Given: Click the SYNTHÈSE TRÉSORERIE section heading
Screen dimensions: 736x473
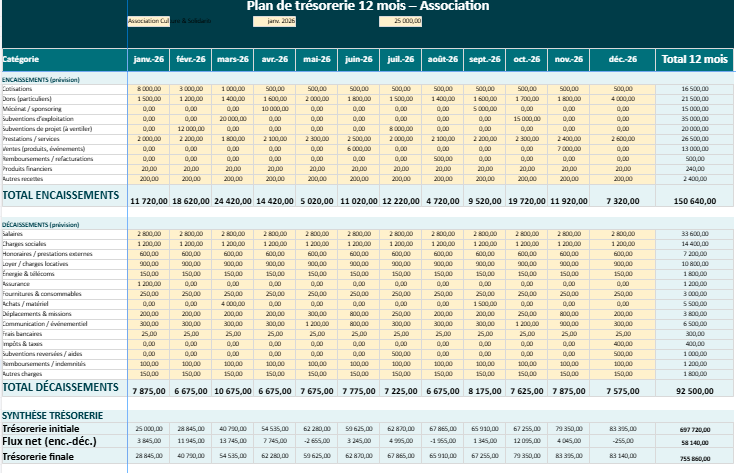Looking at the screenshot, I should tap(50, 415).
